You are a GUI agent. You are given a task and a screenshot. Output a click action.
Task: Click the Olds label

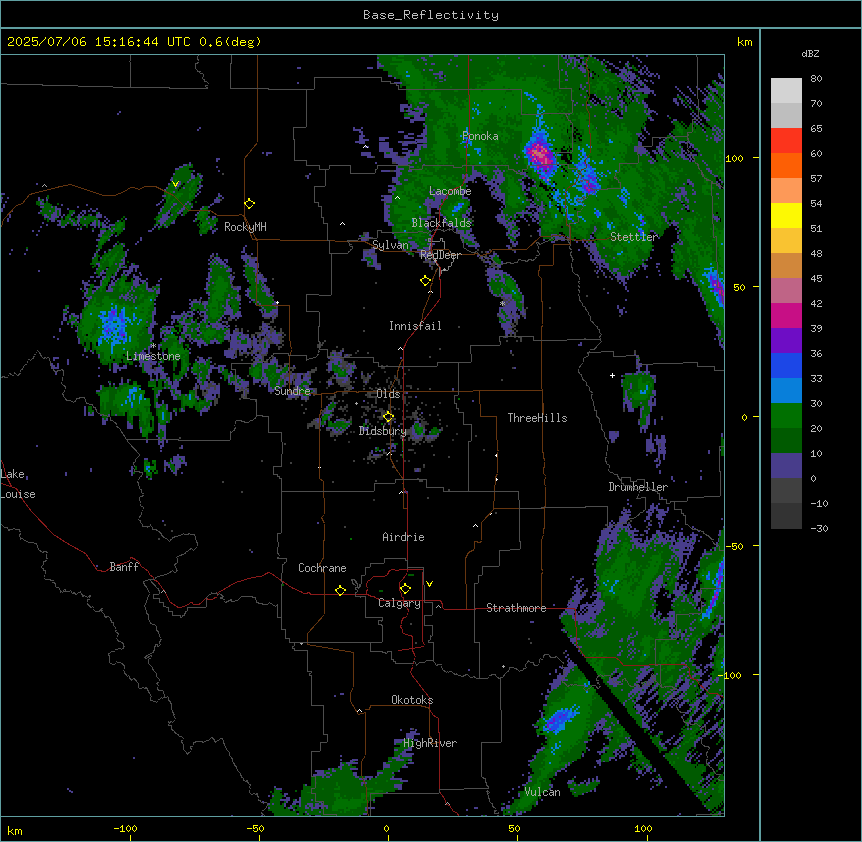point(388,394)
